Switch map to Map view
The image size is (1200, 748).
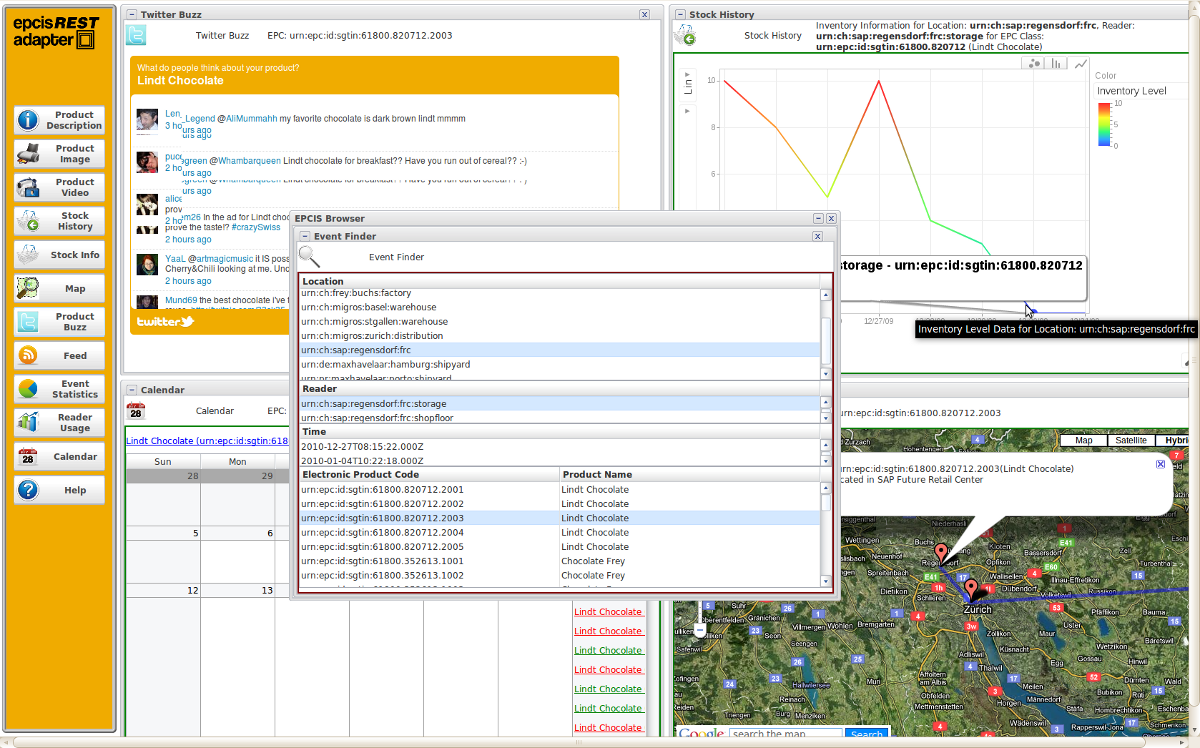[x=1083, y=440]
